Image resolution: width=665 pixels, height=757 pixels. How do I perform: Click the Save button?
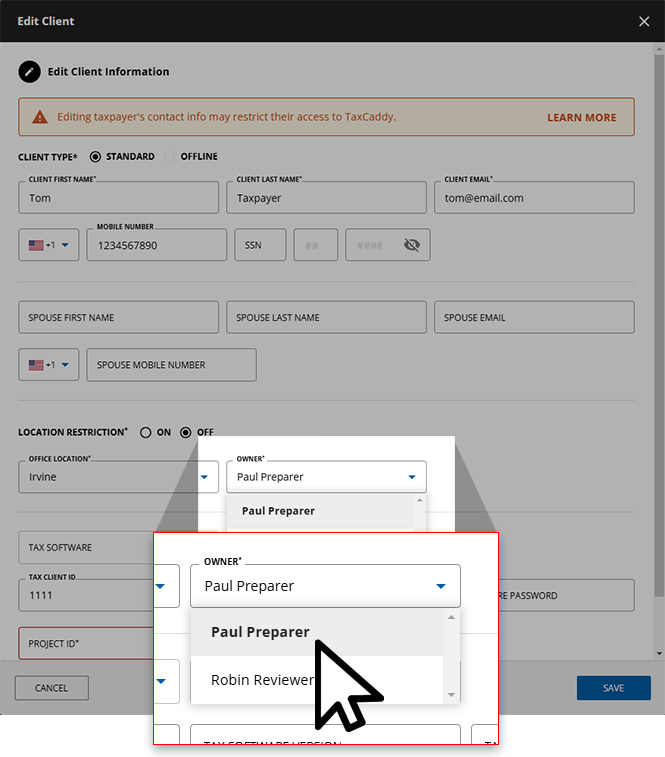point(613,687)
